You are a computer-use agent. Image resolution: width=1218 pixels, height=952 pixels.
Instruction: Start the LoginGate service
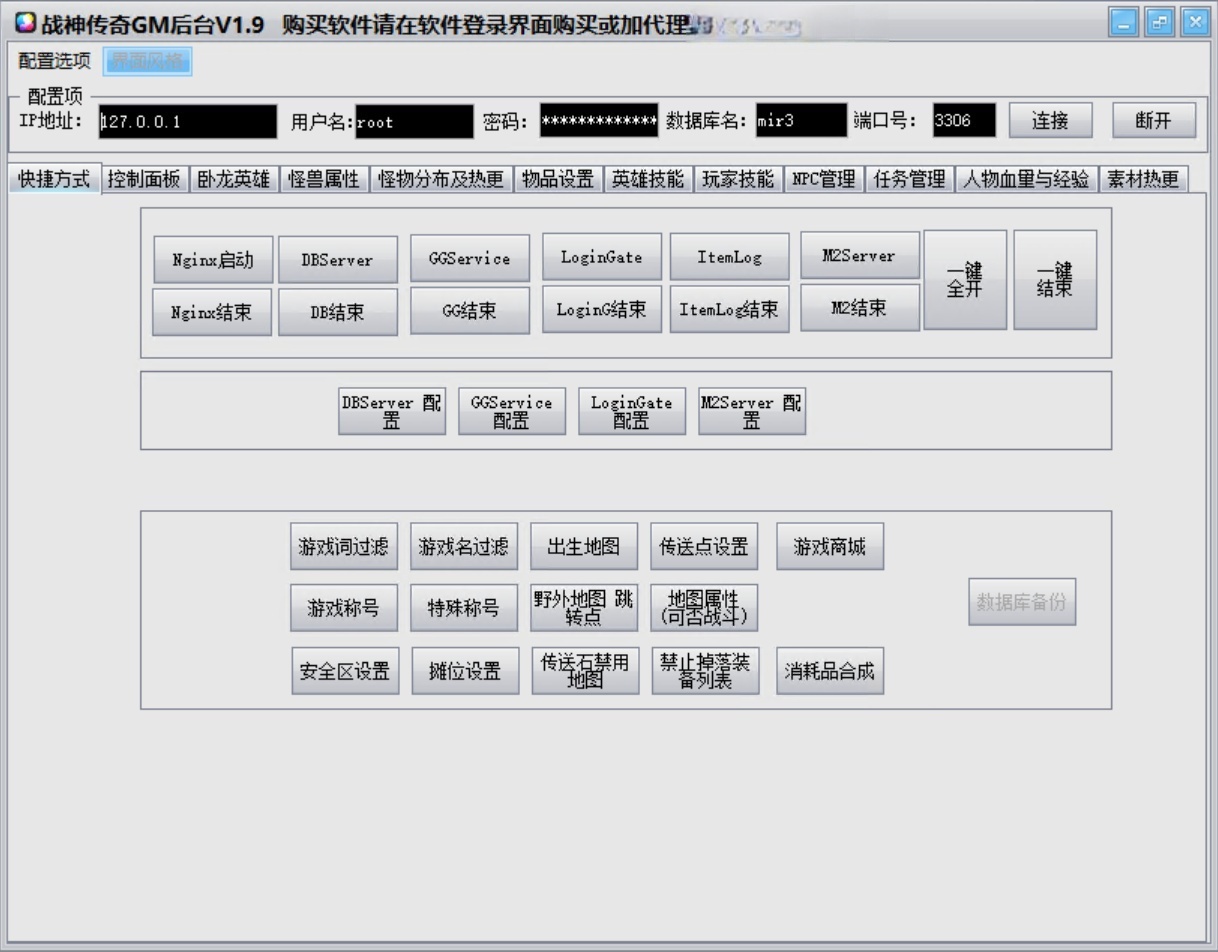coord(601,255)
